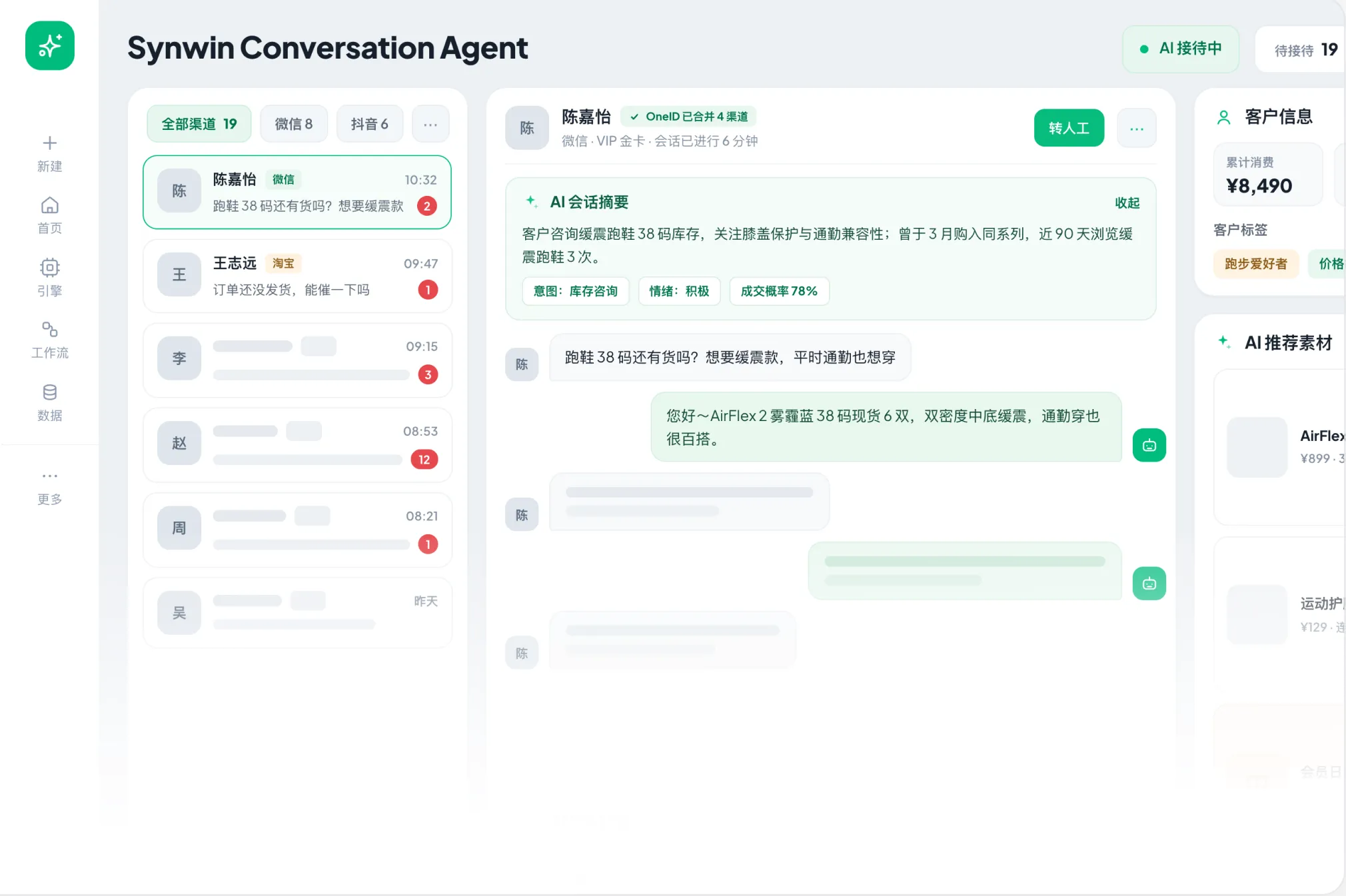The height and width of the screenshot is (896, 1346).
Task: Open 陈嘉怡 conversation in the list
Action: [x=297, y=192]
